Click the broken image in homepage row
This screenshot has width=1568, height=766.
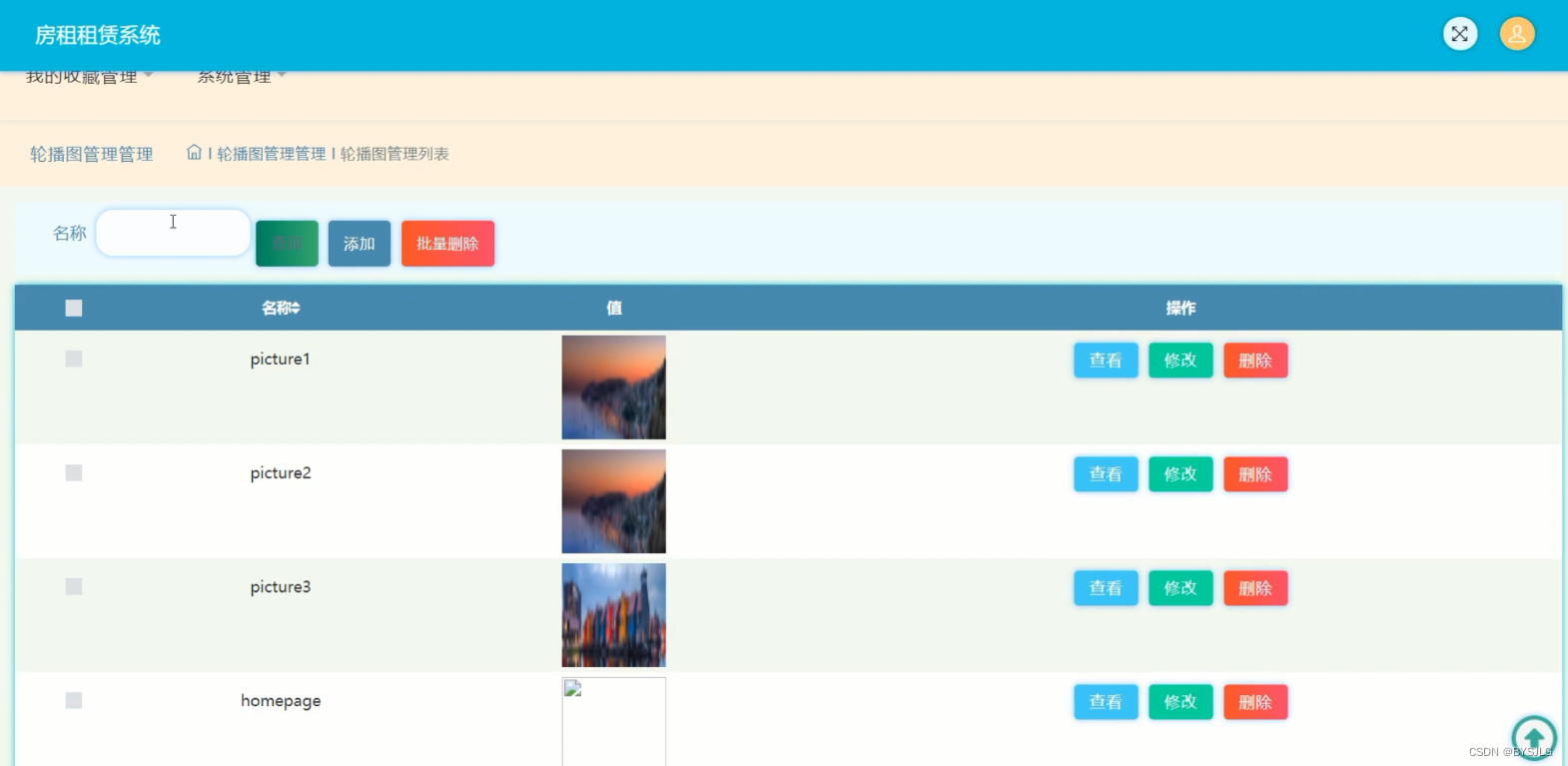613,722
